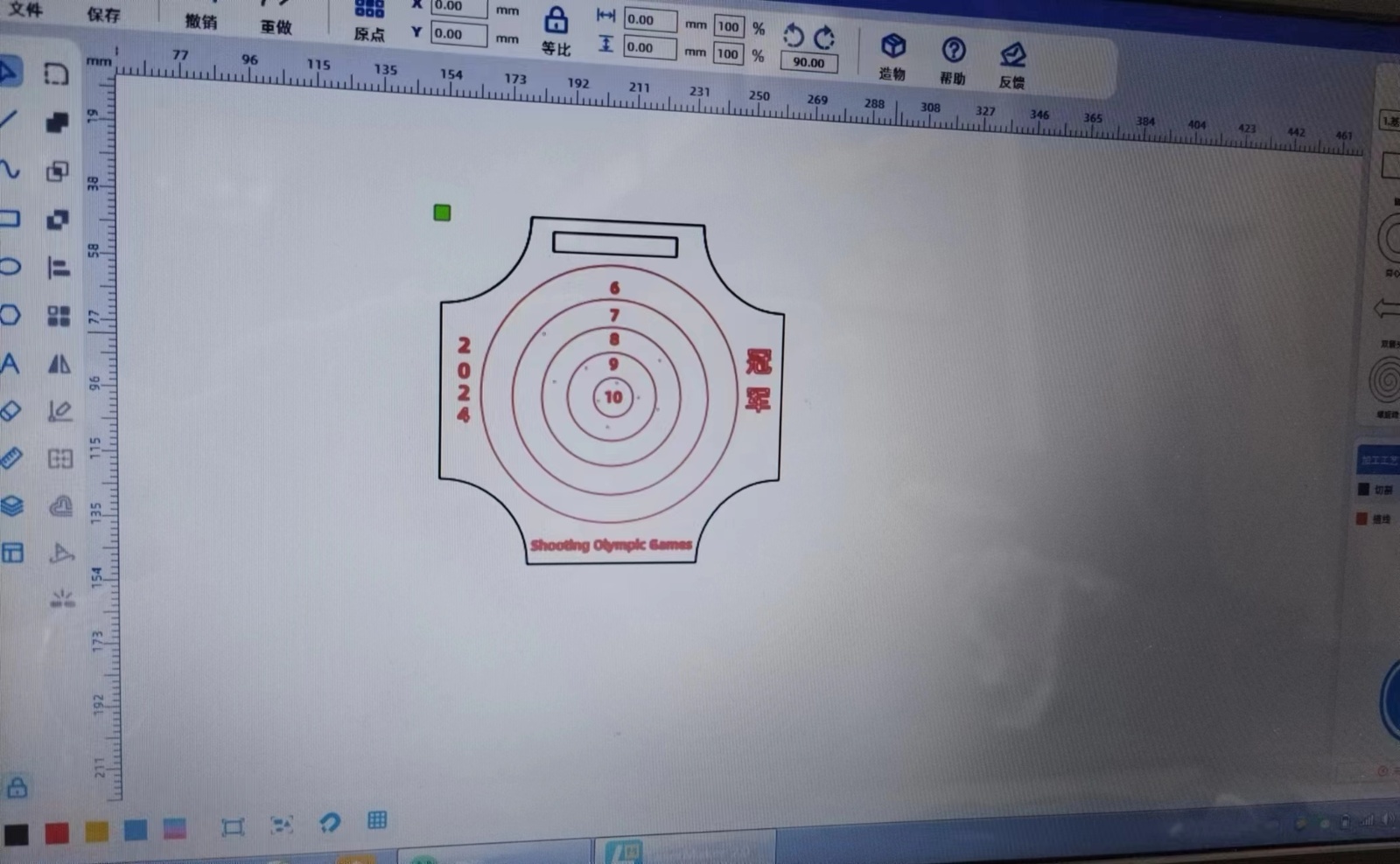Toggle the 等比 aspect ratio lock

556,21
